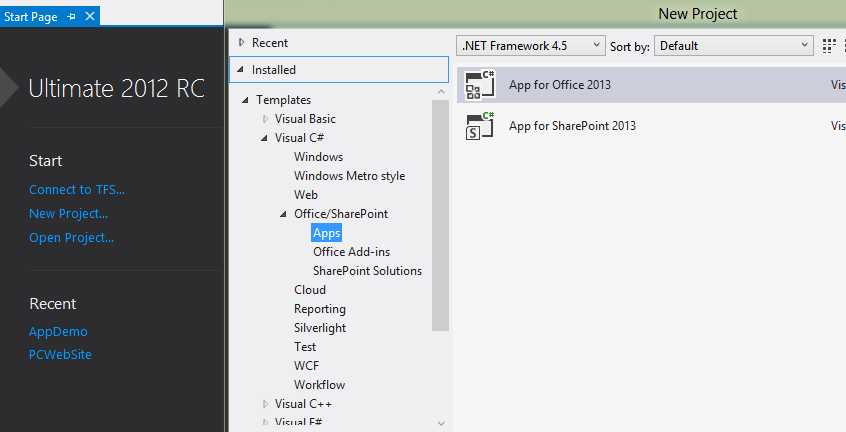Screen dimensions: 846x432
Task: Close the Start Page tab
Action: pyautogui.click(x=90, y=16)
